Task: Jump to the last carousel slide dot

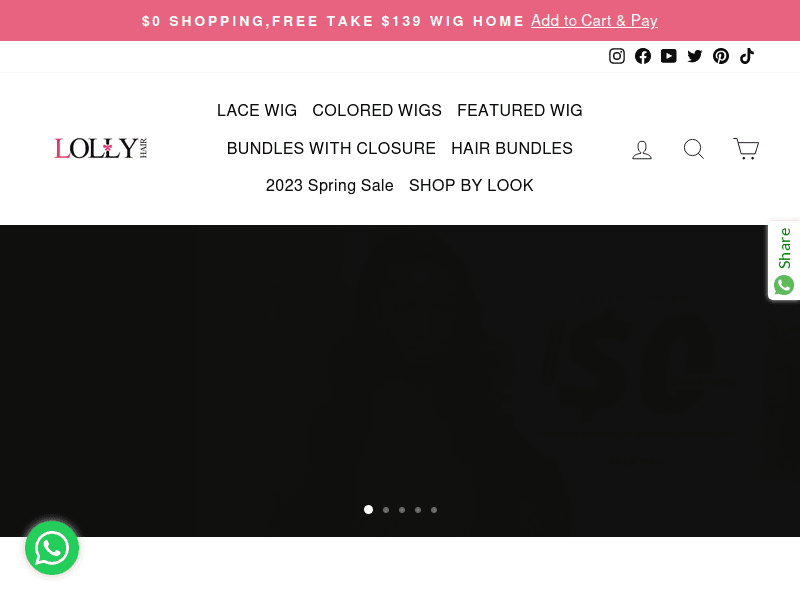Action: [x=434, y=510]
